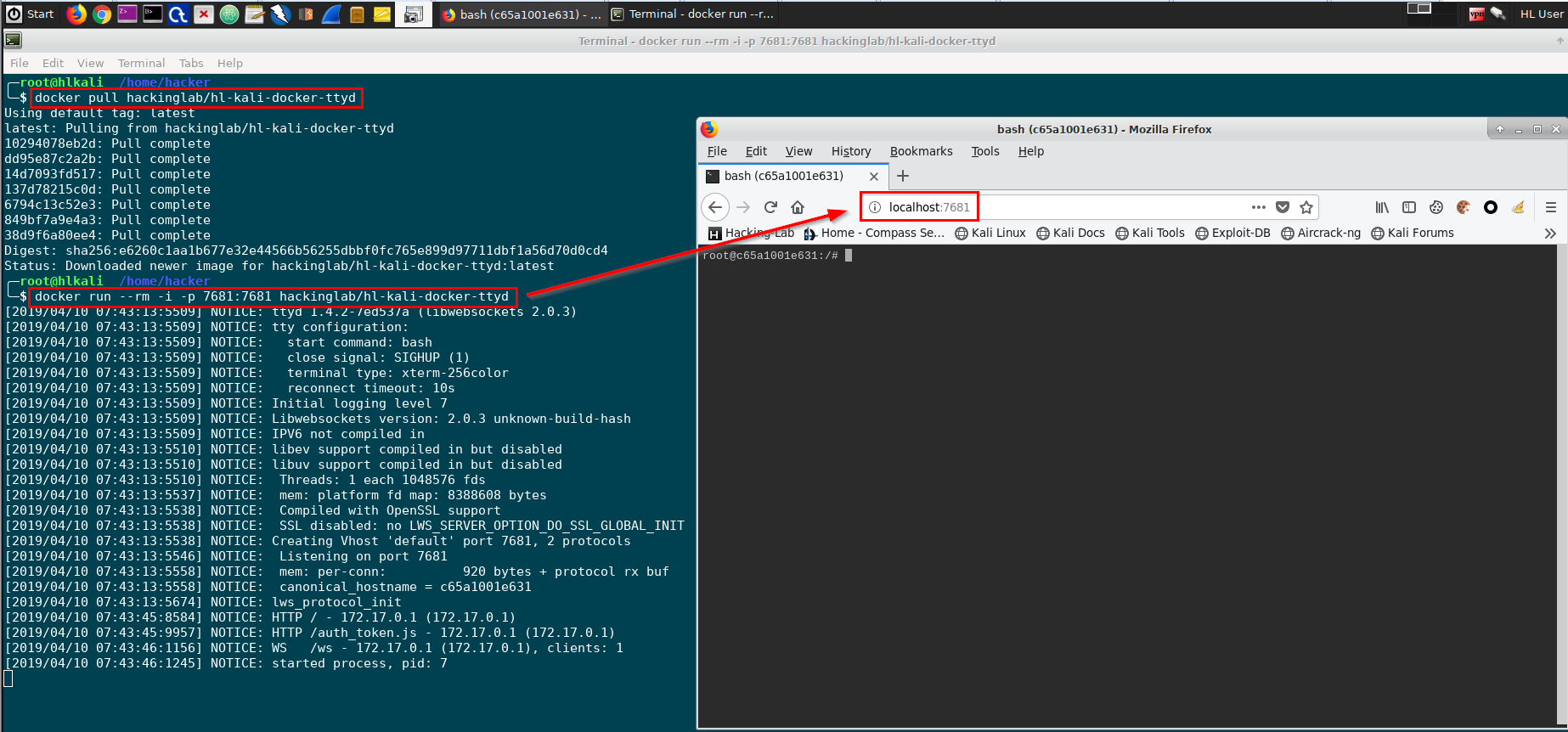Click the brown bitten cookie extension icon
Image resolution: width=1568 pixels, height=732 pixels.
(1464, 207)
